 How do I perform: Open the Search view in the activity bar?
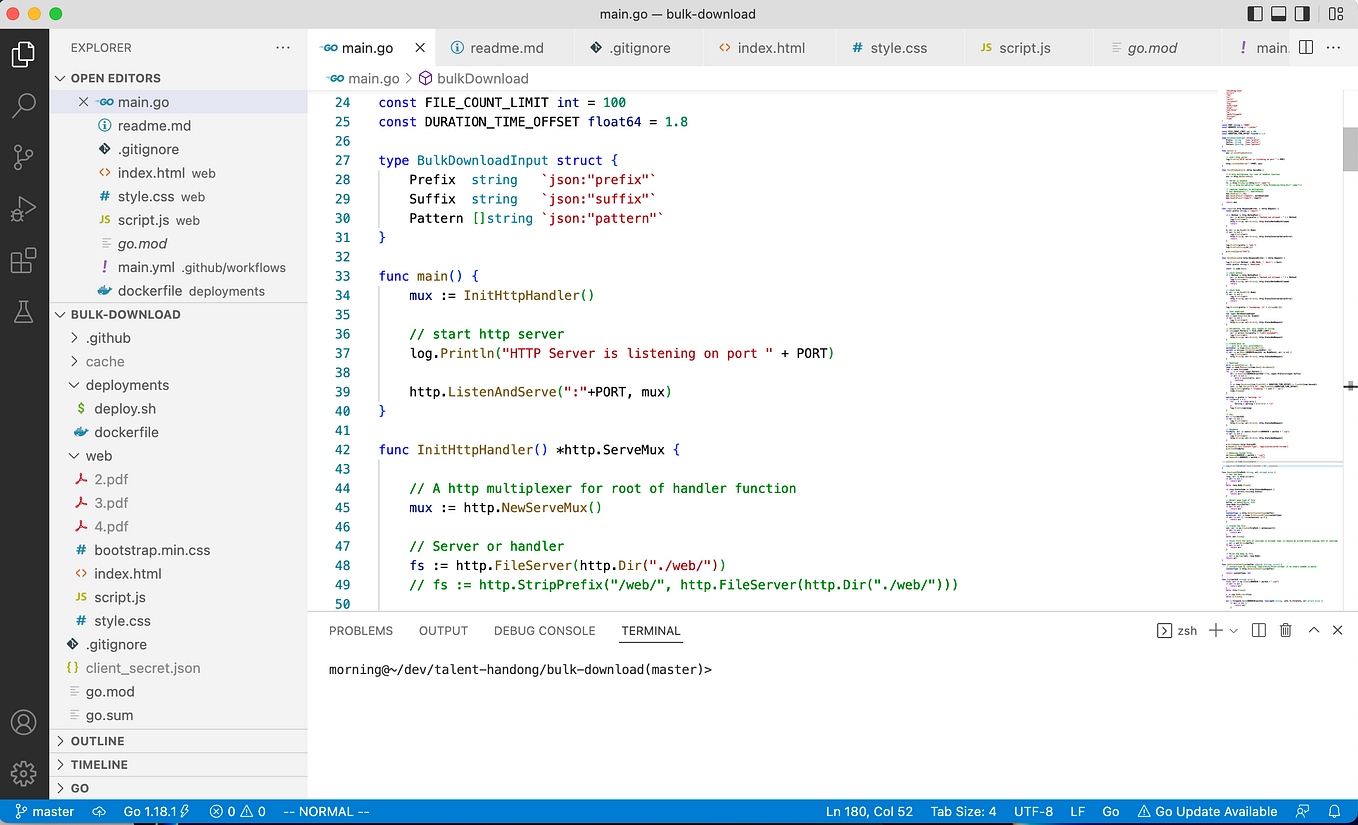point(24,105)
